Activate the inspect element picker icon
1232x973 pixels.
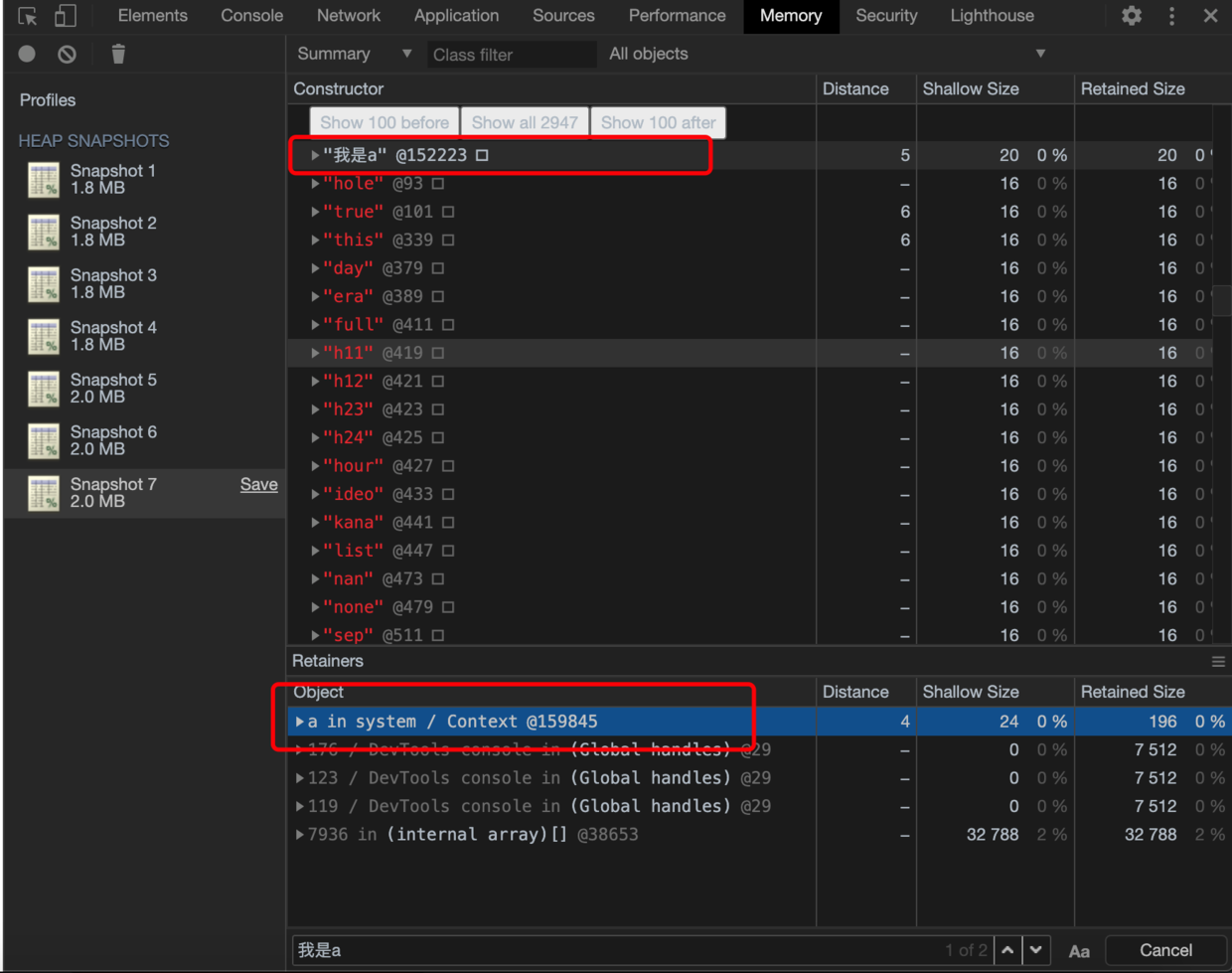(x=28, y=16)
